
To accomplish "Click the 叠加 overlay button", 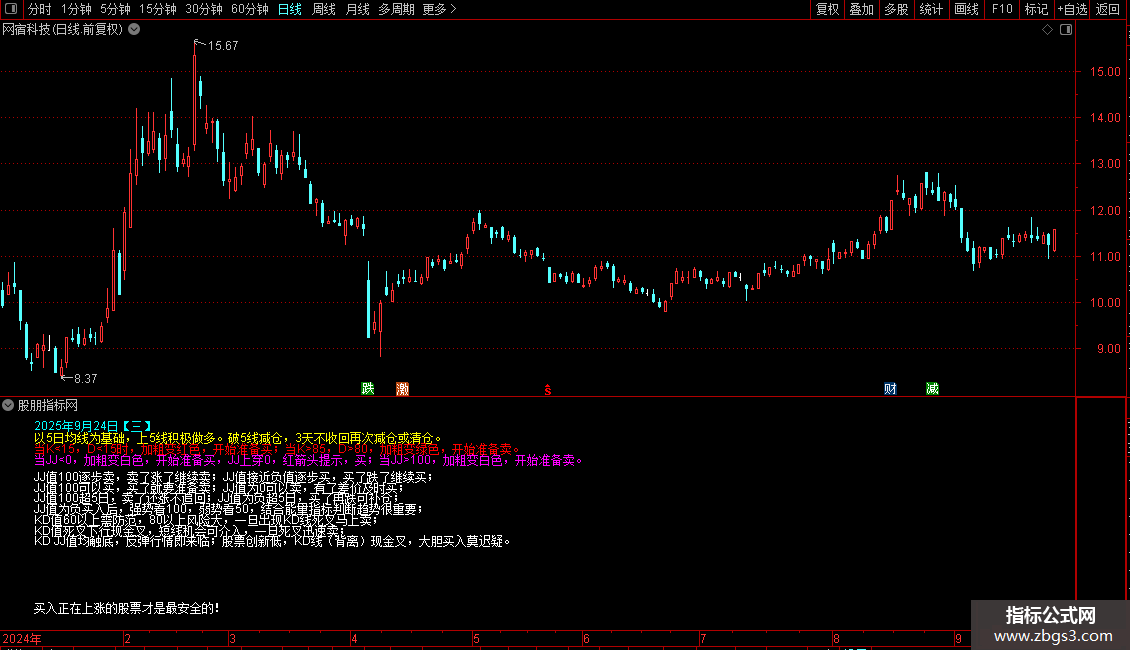I will (x=861, y=9).
